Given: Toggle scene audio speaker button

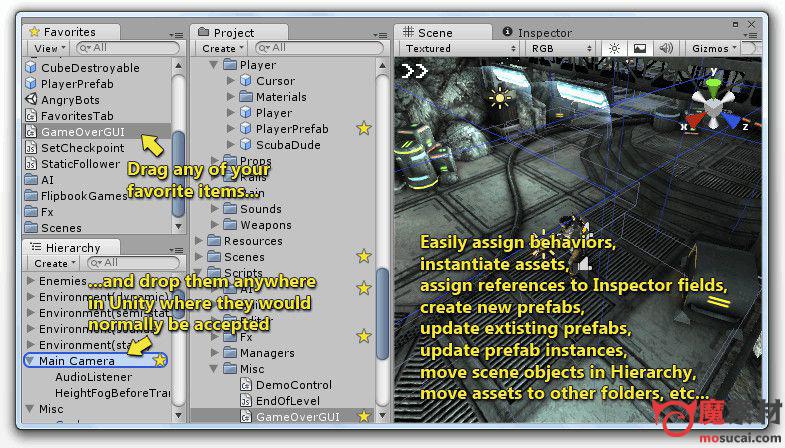Looking at the screenshot, I should tap(666, 49).
